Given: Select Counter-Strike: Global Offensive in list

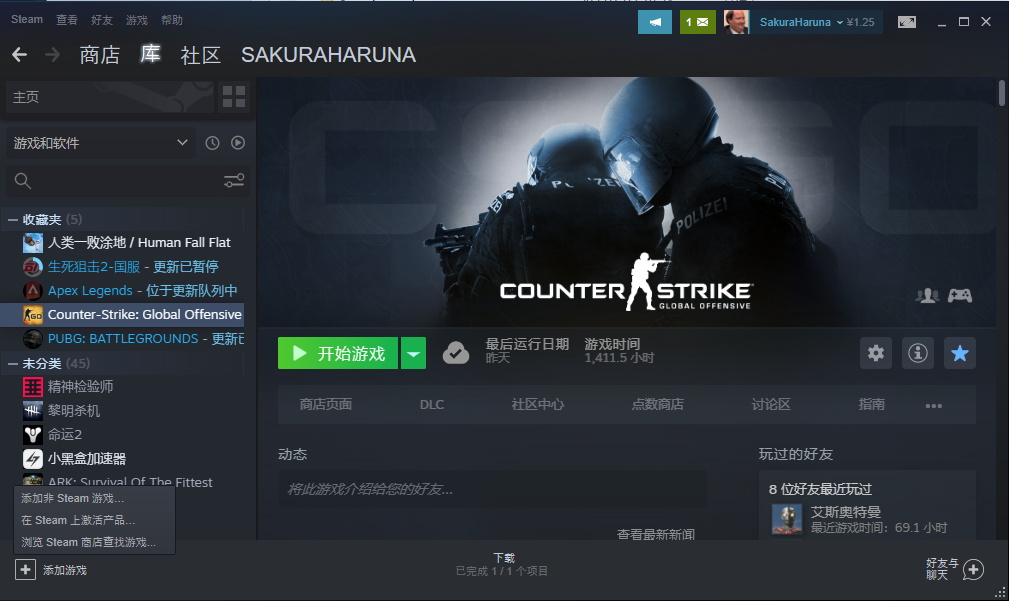Looking at the screenshot, I should [x=122, y=315].
